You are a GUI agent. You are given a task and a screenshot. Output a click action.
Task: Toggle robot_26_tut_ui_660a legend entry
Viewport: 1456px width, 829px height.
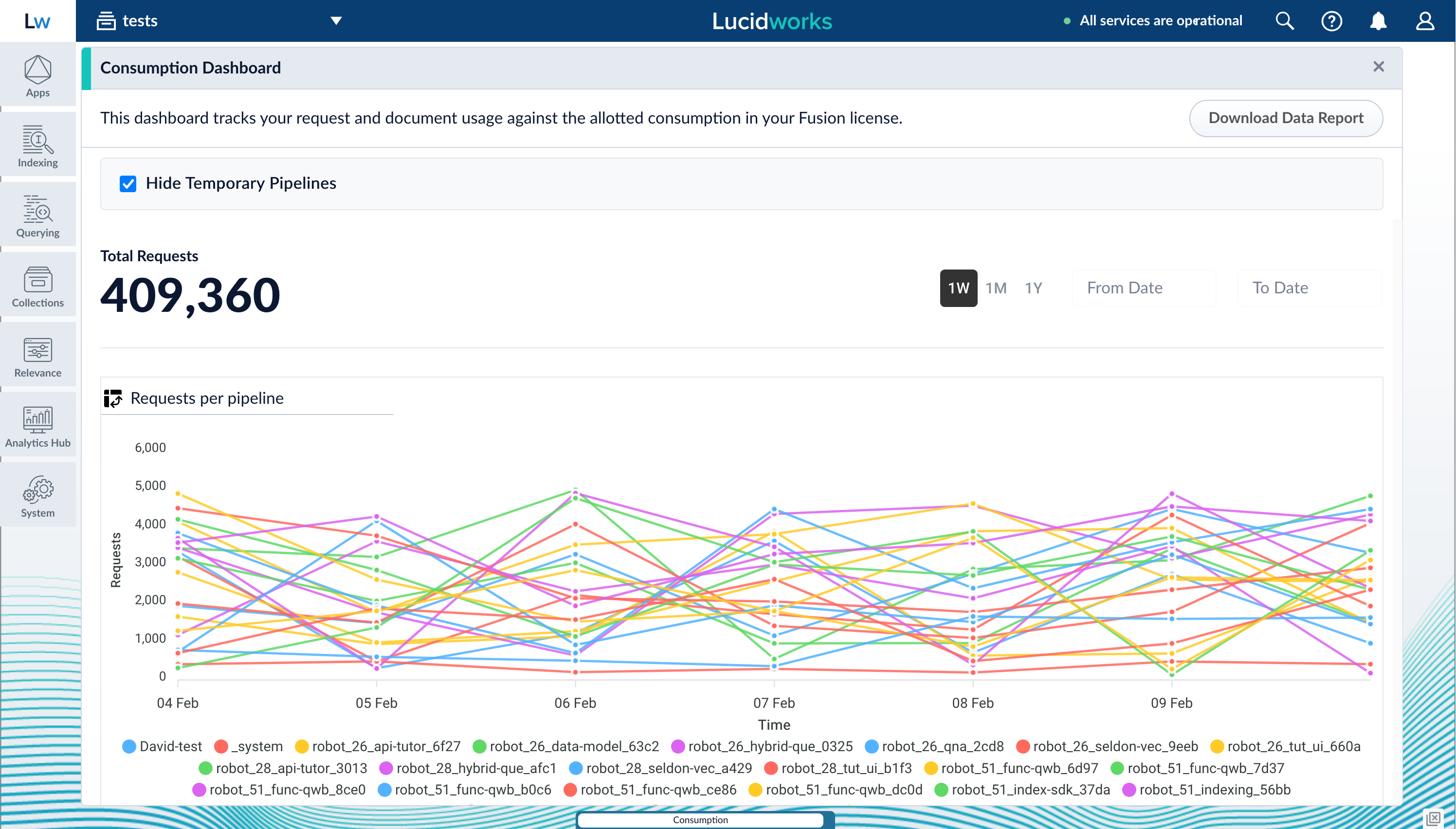[1286, 746]
